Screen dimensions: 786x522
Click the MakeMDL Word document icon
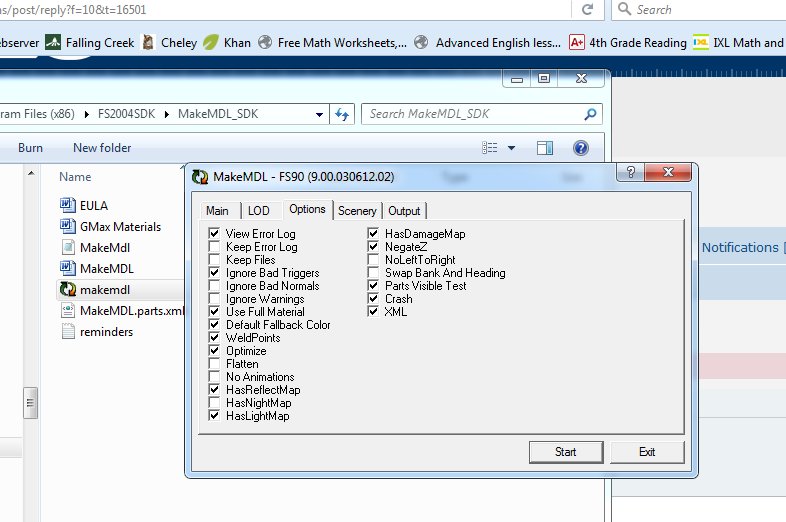(x=68, y=268)
